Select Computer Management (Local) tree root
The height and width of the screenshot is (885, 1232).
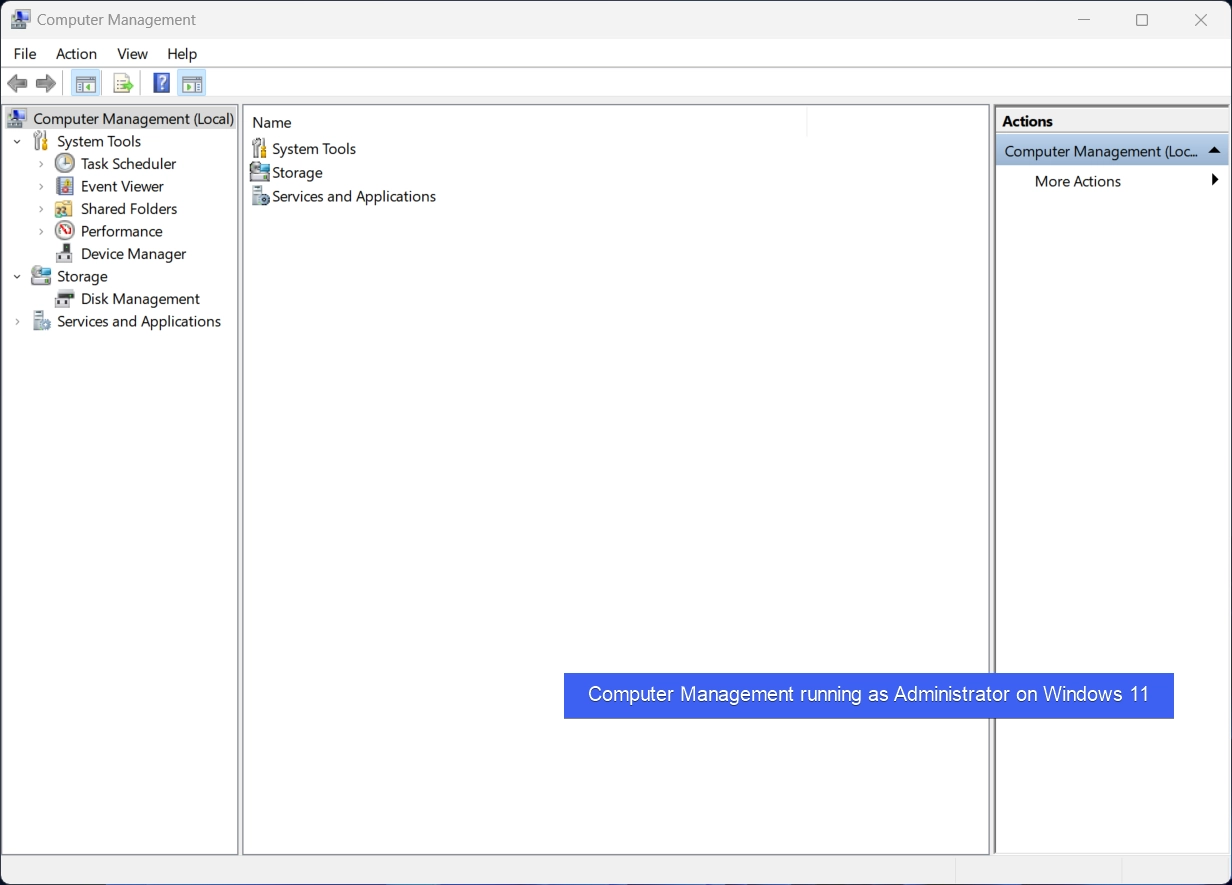coord(133,119)
